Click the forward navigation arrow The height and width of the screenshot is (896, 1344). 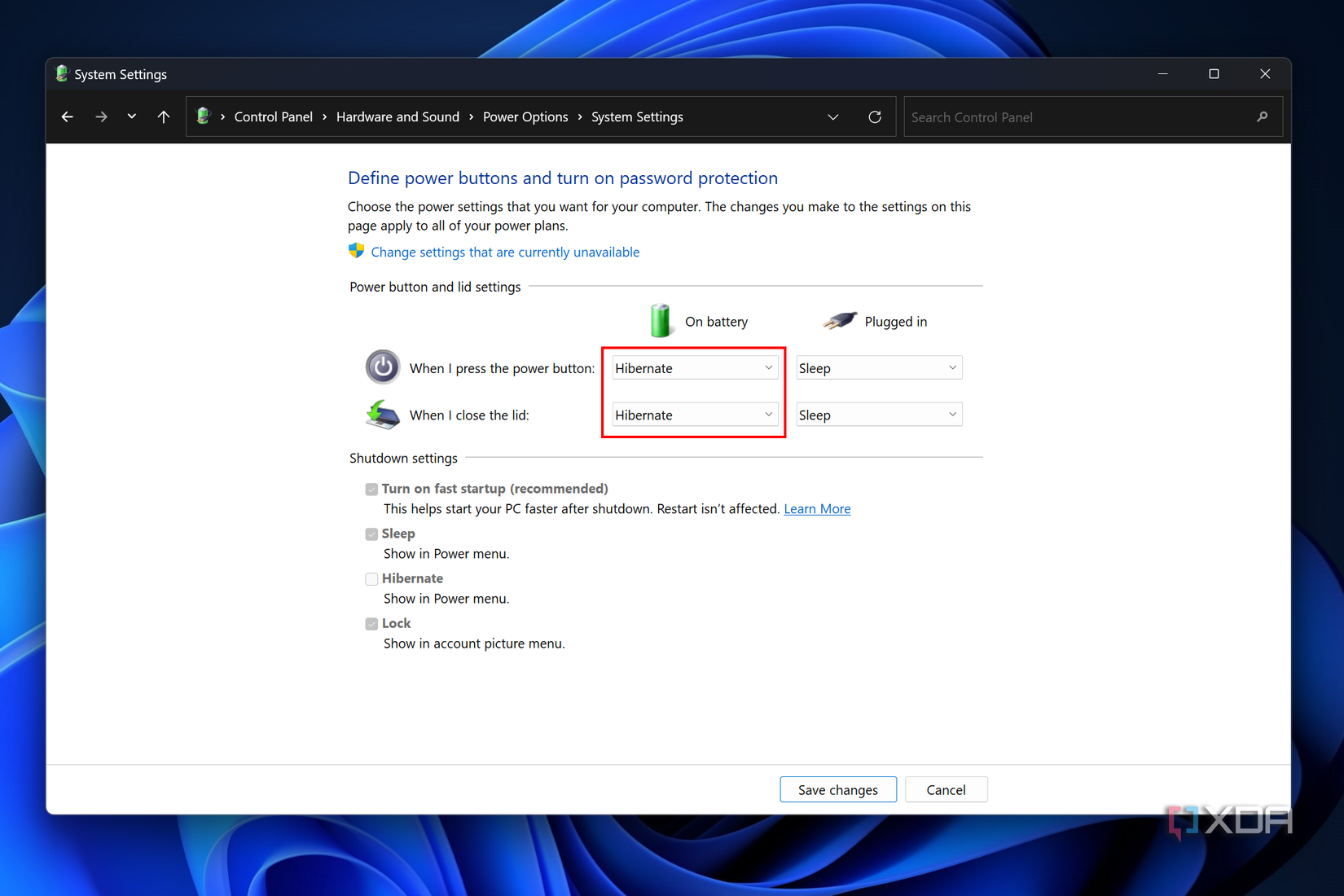[101, 116]
